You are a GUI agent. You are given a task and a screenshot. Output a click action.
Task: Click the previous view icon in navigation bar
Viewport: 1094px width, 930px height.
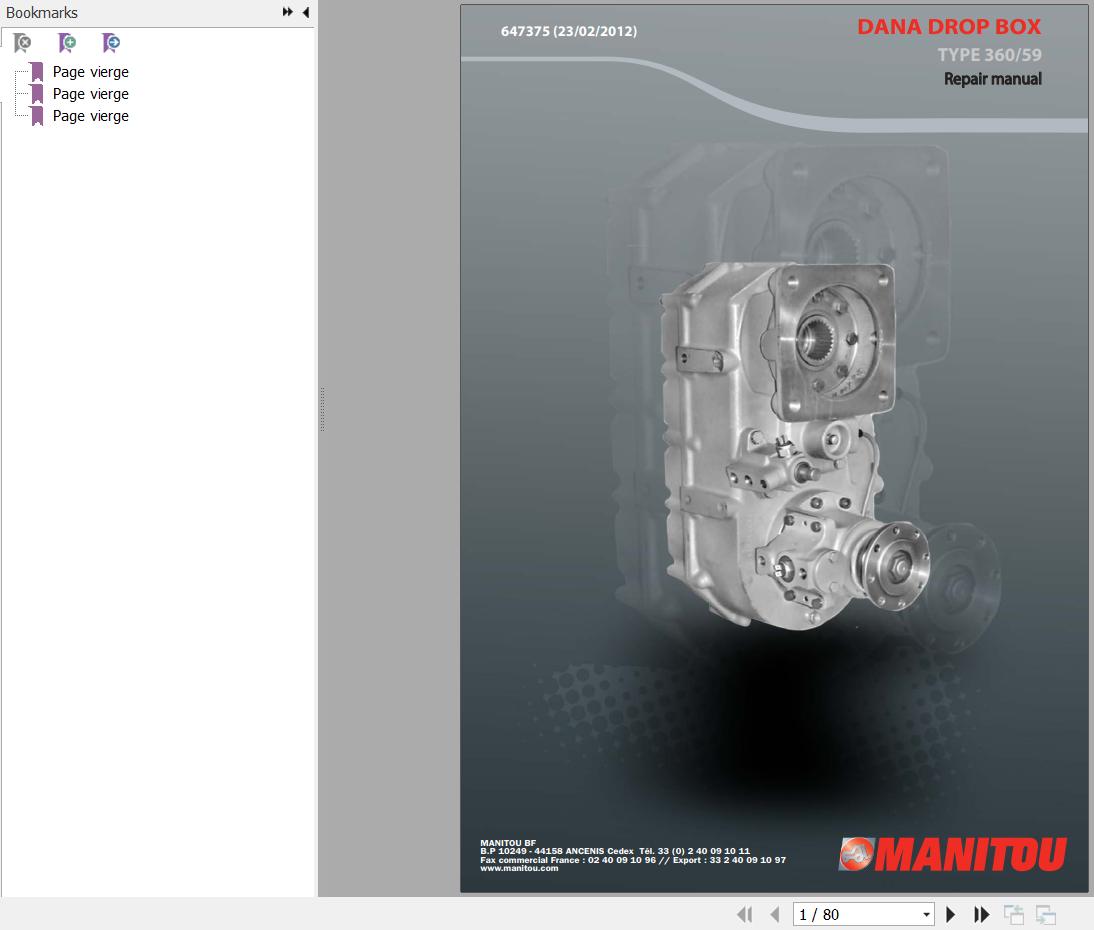coord(1014,914)
